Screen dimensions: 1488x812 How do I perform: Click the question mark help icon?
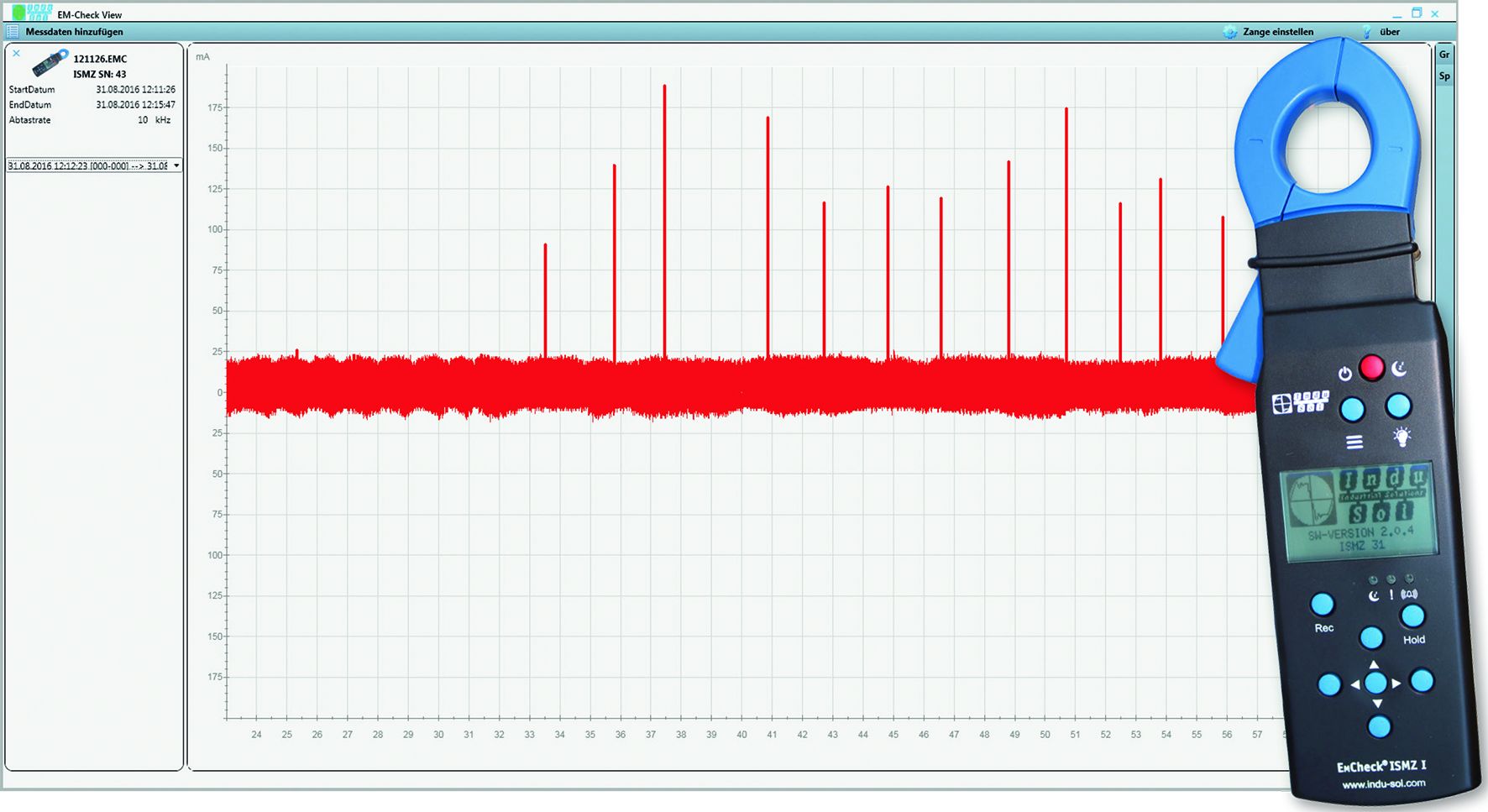(x=1366, y=32)
